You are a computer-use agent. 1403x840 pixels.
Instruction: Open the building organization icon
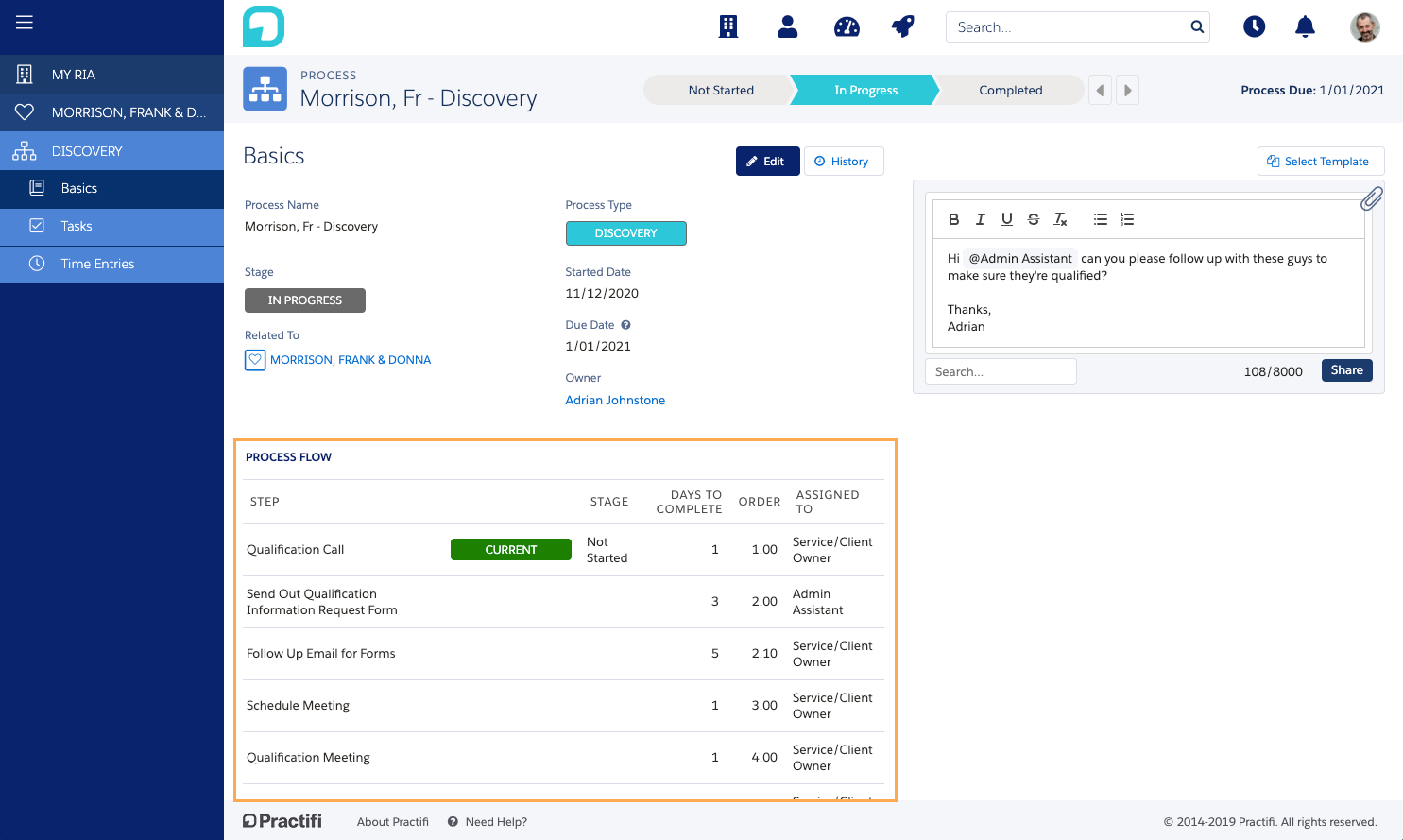pyautogui.click(x=728, y=26)
